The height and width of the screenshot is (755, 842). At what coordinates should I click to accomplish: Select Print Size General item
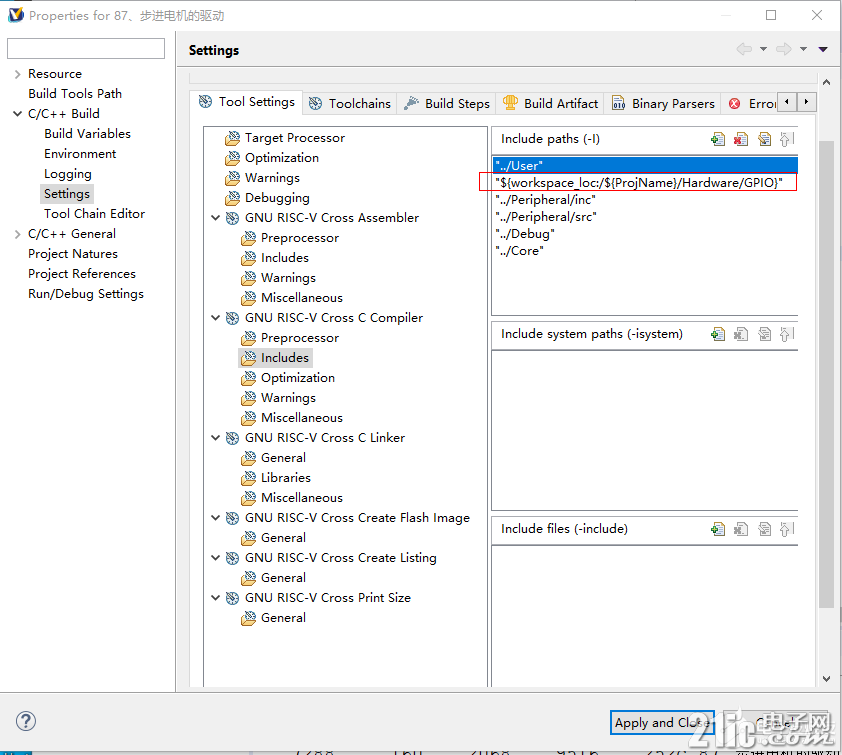coord(283,618)
